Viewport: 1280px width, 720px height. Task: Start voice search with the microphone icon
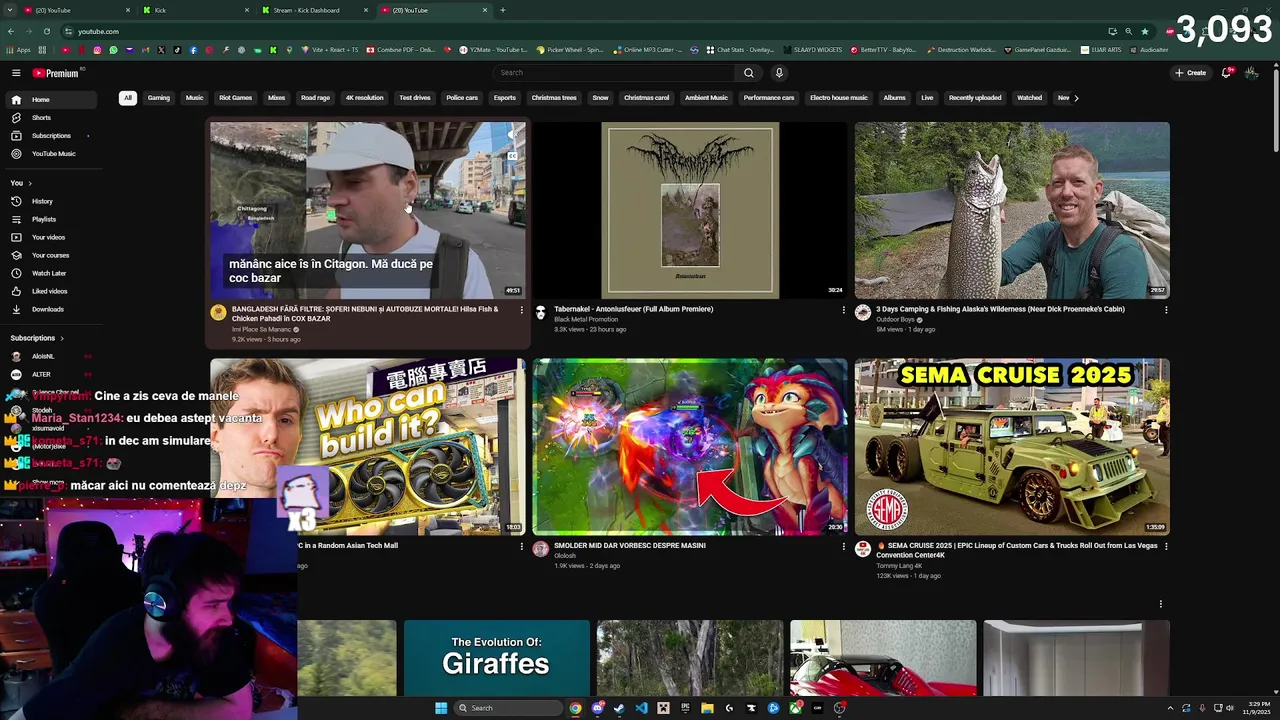[x=779, y=73]
